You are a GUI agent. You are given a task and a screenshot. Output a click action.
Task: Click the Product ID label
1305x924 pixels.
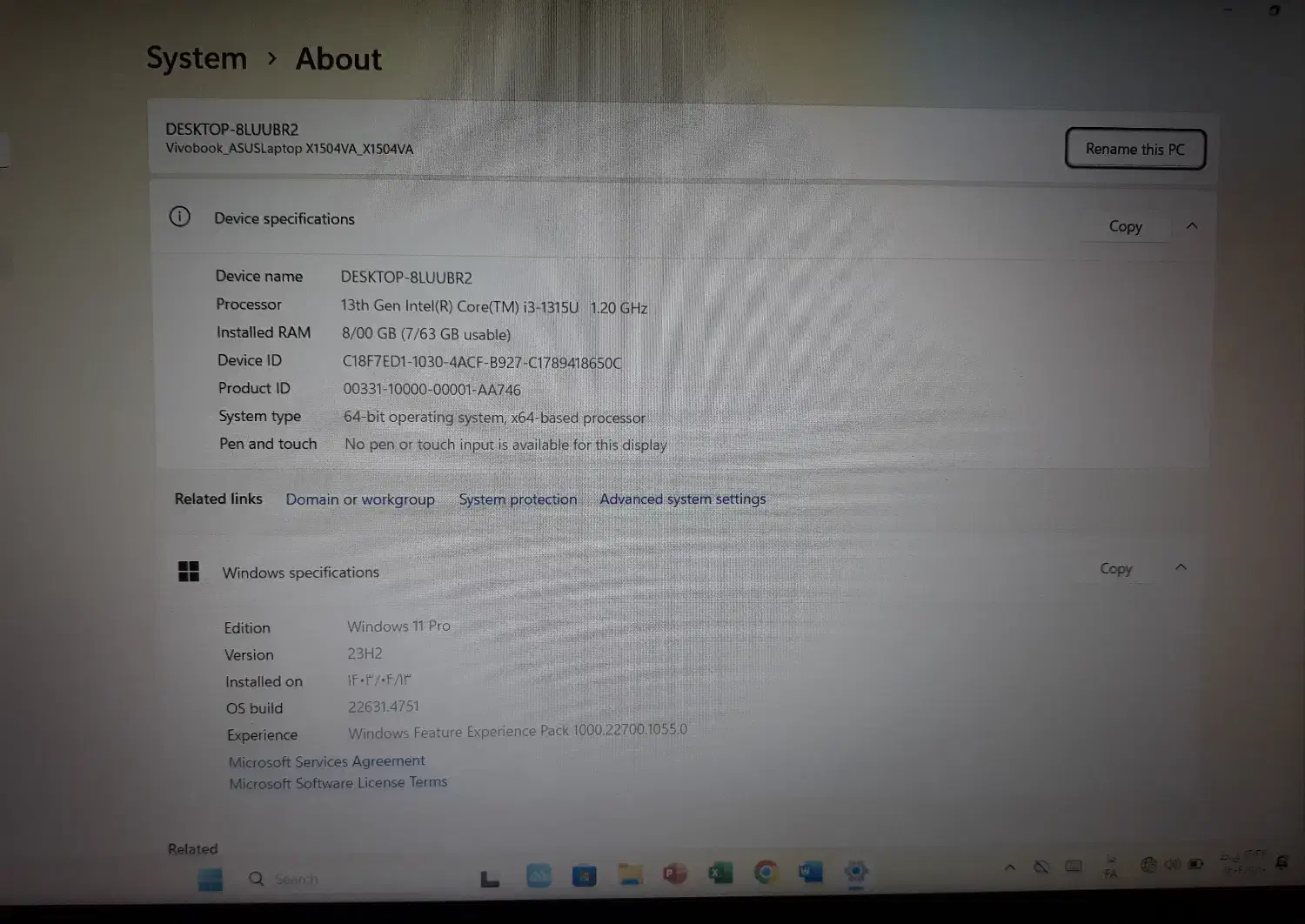click(x=254, y=388)
